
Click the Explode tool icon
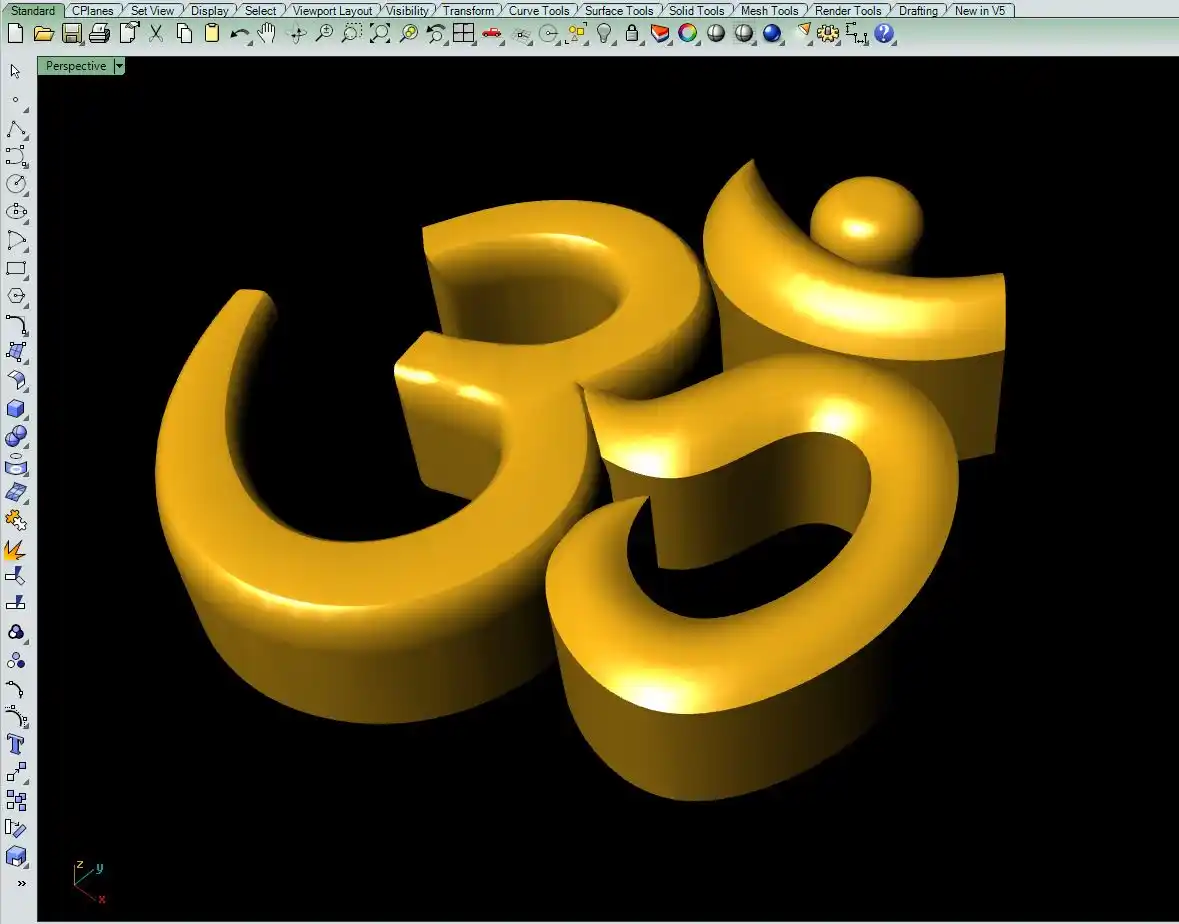coord(16,549)
